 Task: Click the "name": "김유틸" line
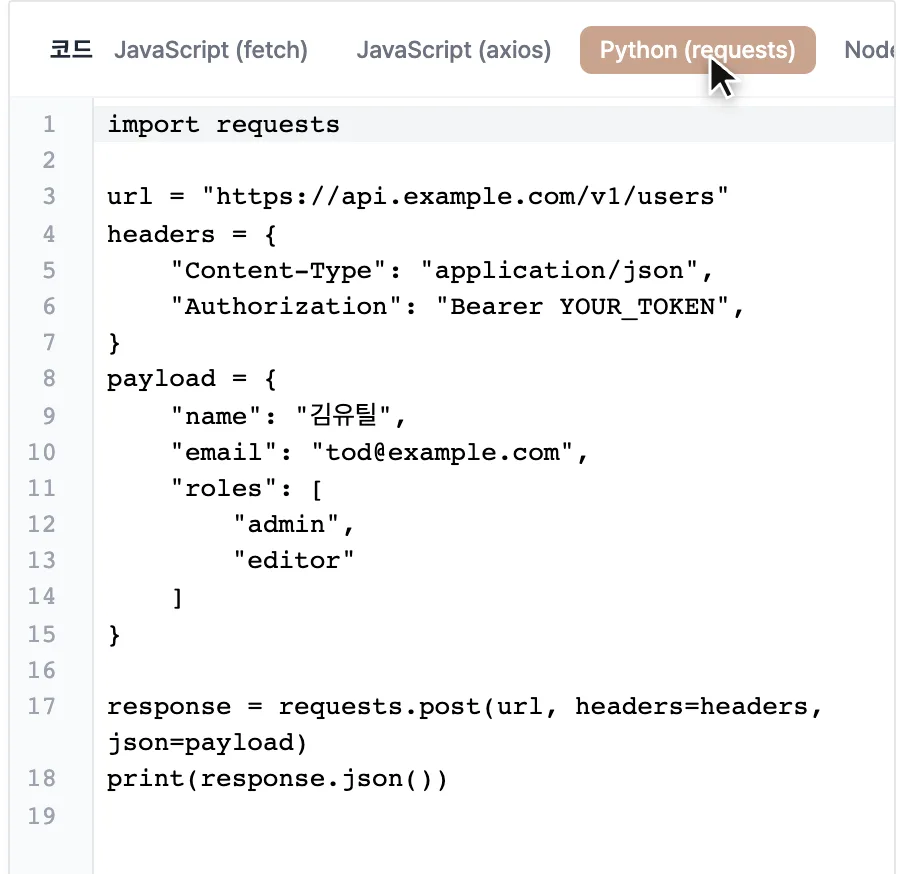[288, 415]
